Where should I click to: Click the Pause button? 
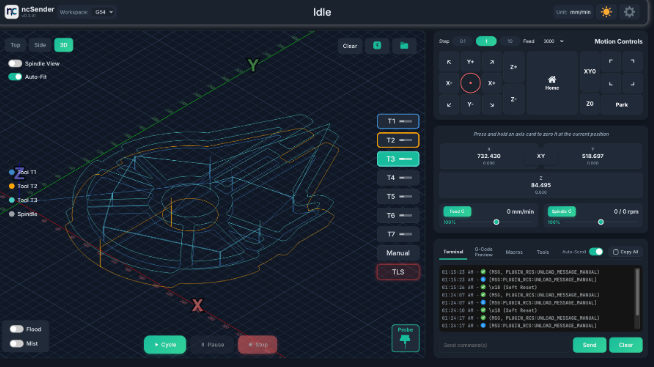click(x=212, y=344)
